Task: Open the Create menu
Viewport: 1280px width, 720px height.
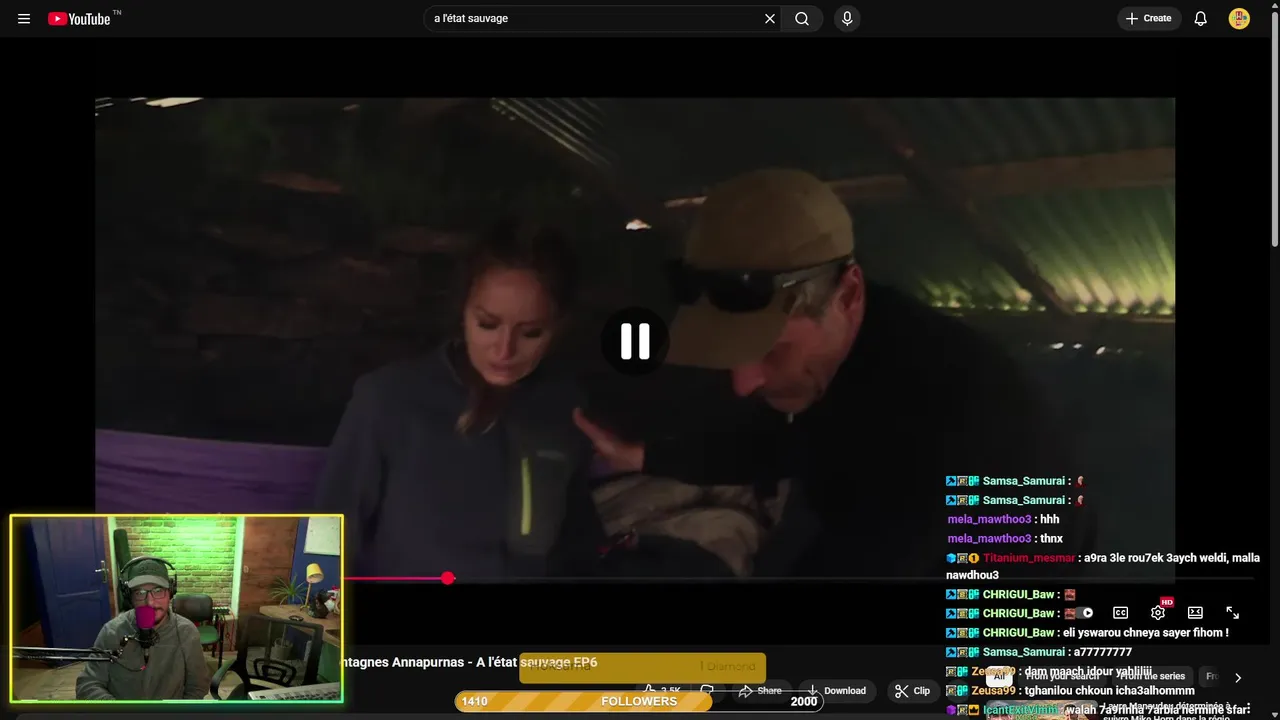Action: click(1149, 18)
